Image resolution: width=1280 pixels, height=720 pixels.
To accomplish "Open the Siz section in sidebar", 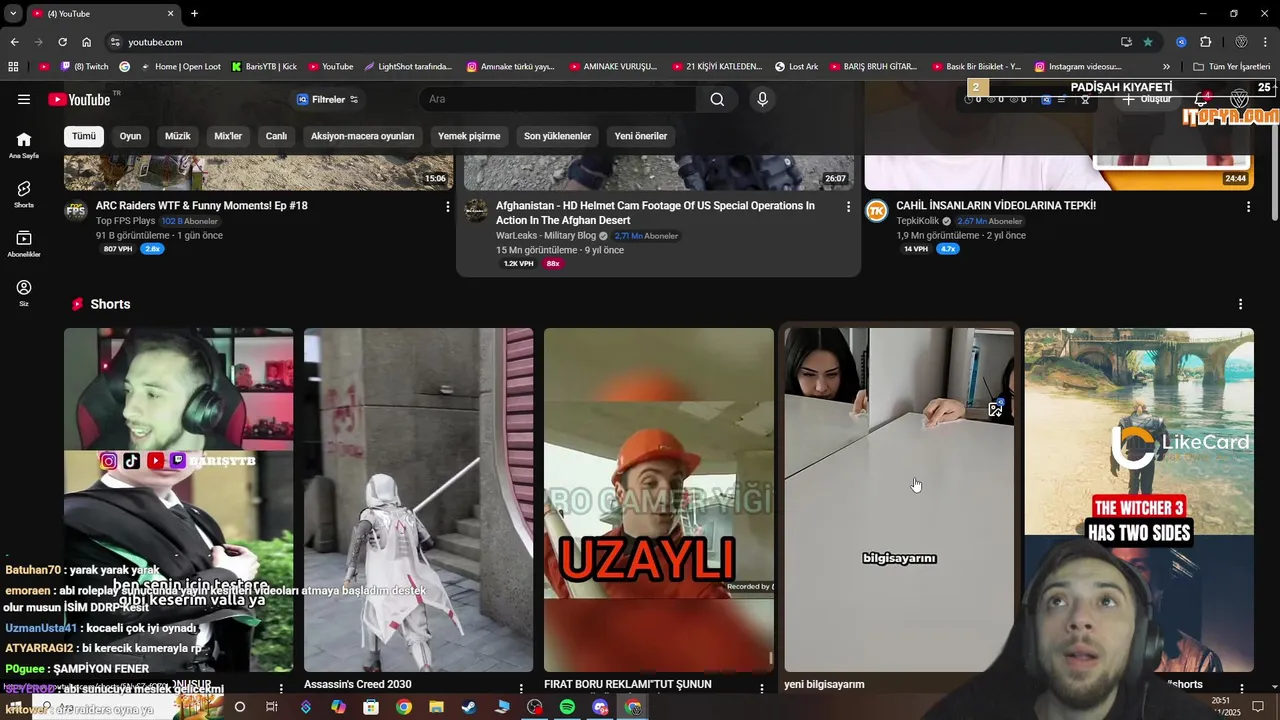I will (x=24, y=293).
